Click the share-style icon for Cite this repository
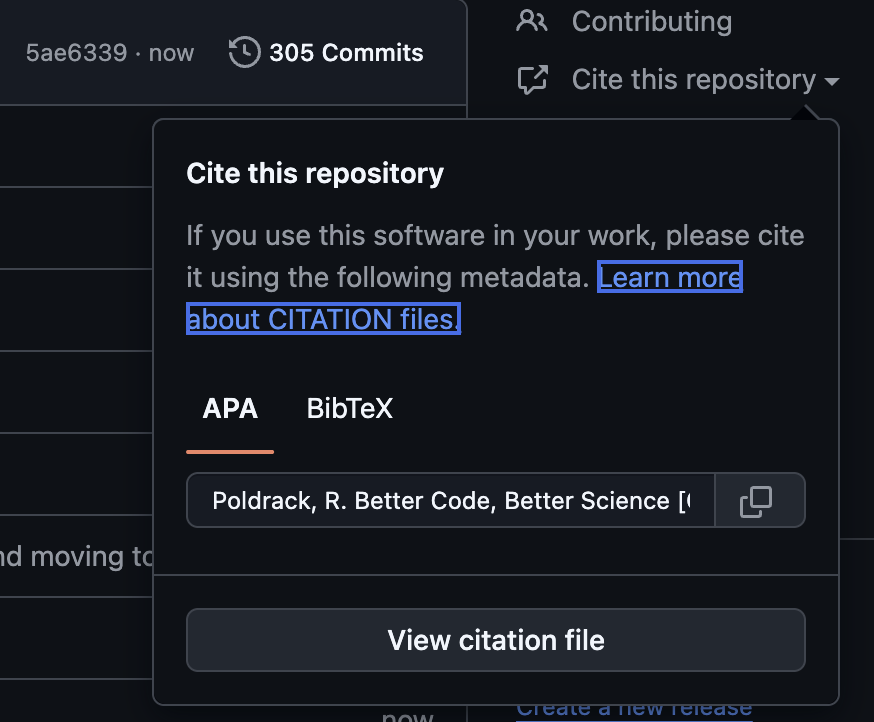874x722 pixels. coord(531,78)
